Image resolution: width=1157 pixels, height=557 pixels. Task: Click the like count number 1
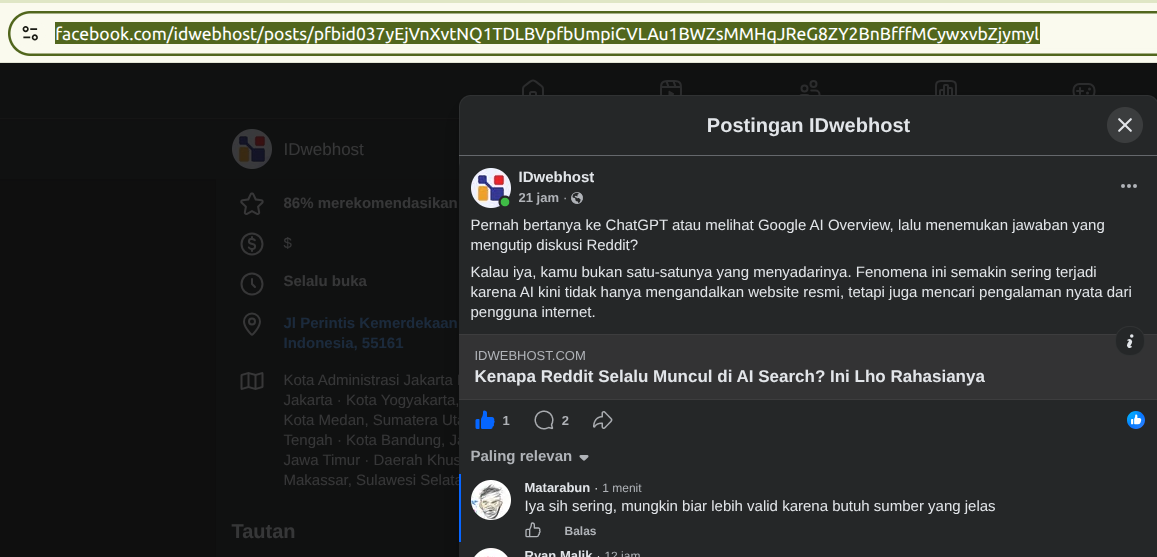(505, 421)
